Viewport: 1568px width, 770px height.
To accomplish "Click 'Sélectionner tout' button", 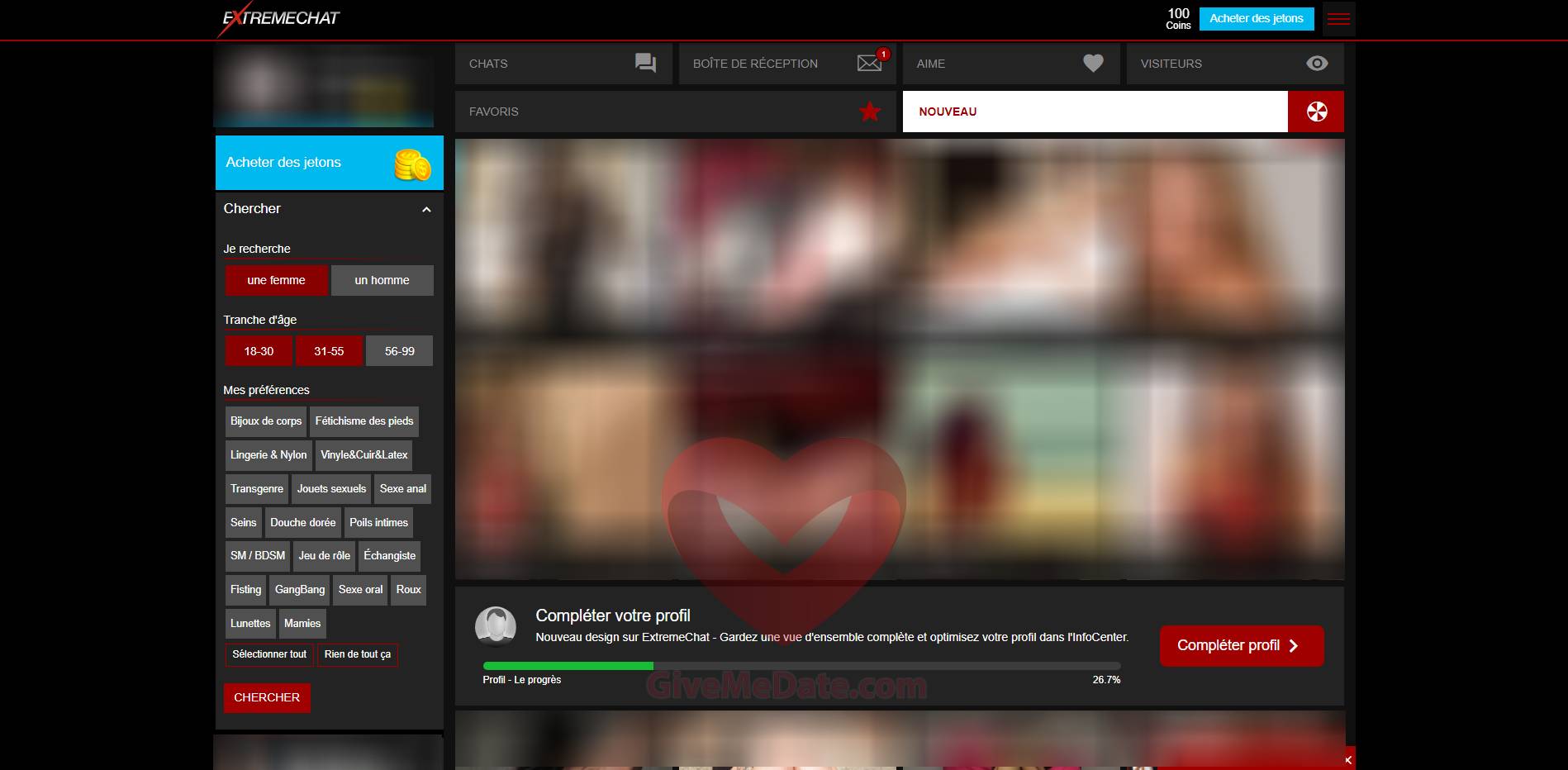I will [x=269, y=654].
